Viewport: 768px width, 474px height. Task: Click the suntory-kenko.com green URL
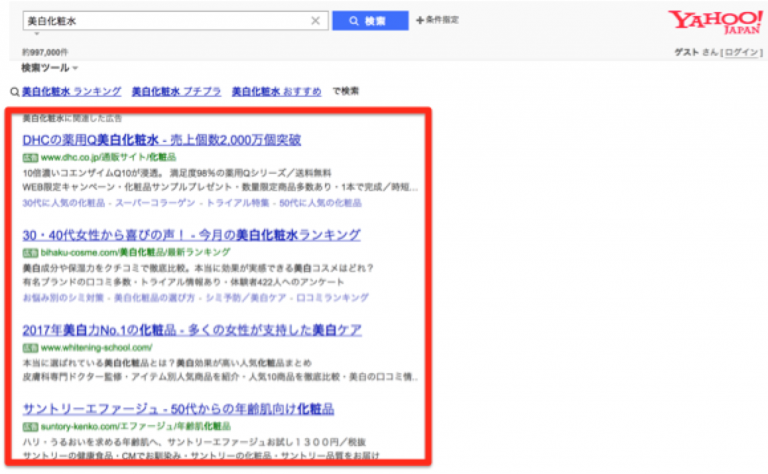pyautogui.click(x=136, y=427)
